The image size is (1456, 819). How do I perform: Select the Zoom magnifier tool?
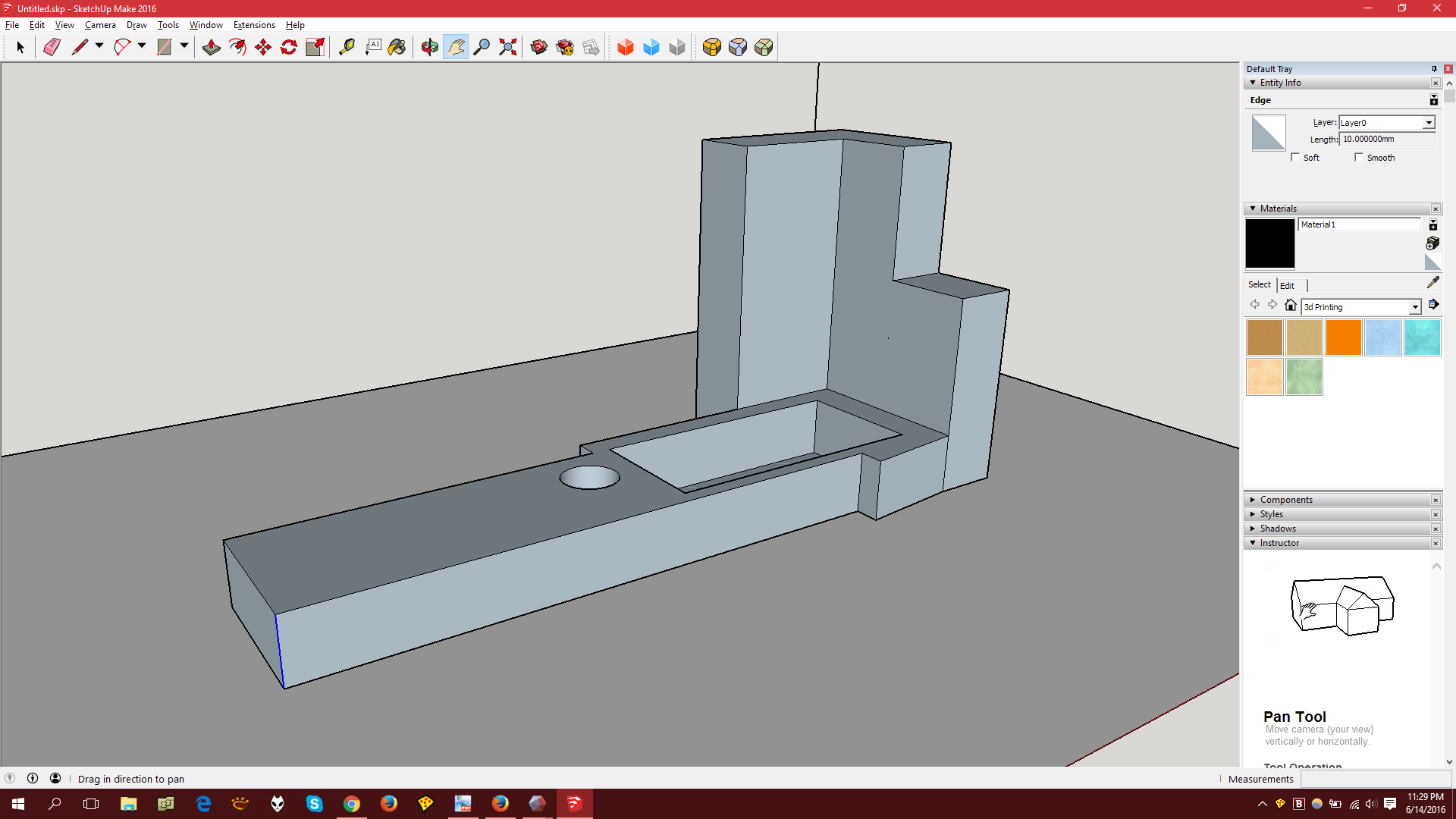point(482,47)
